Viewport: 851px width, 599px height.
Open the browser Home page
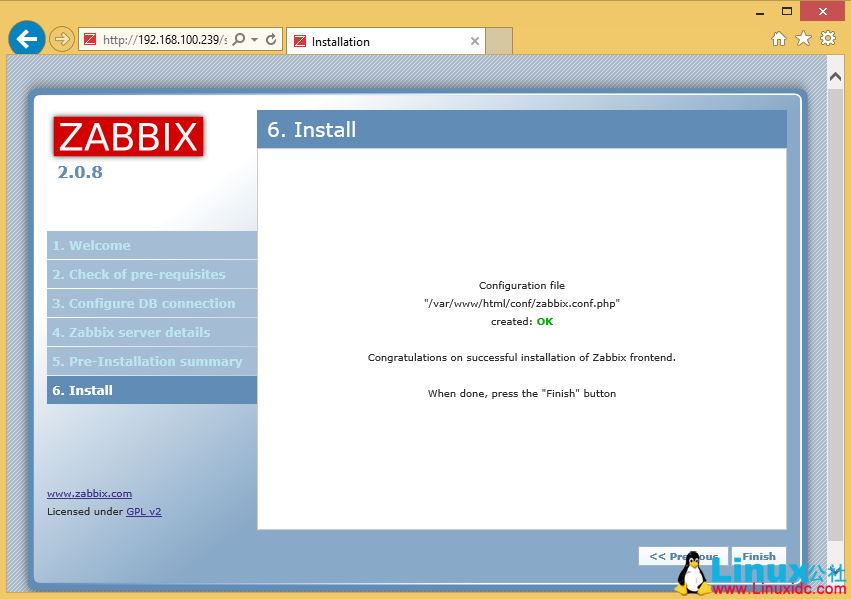coord(778,38)
